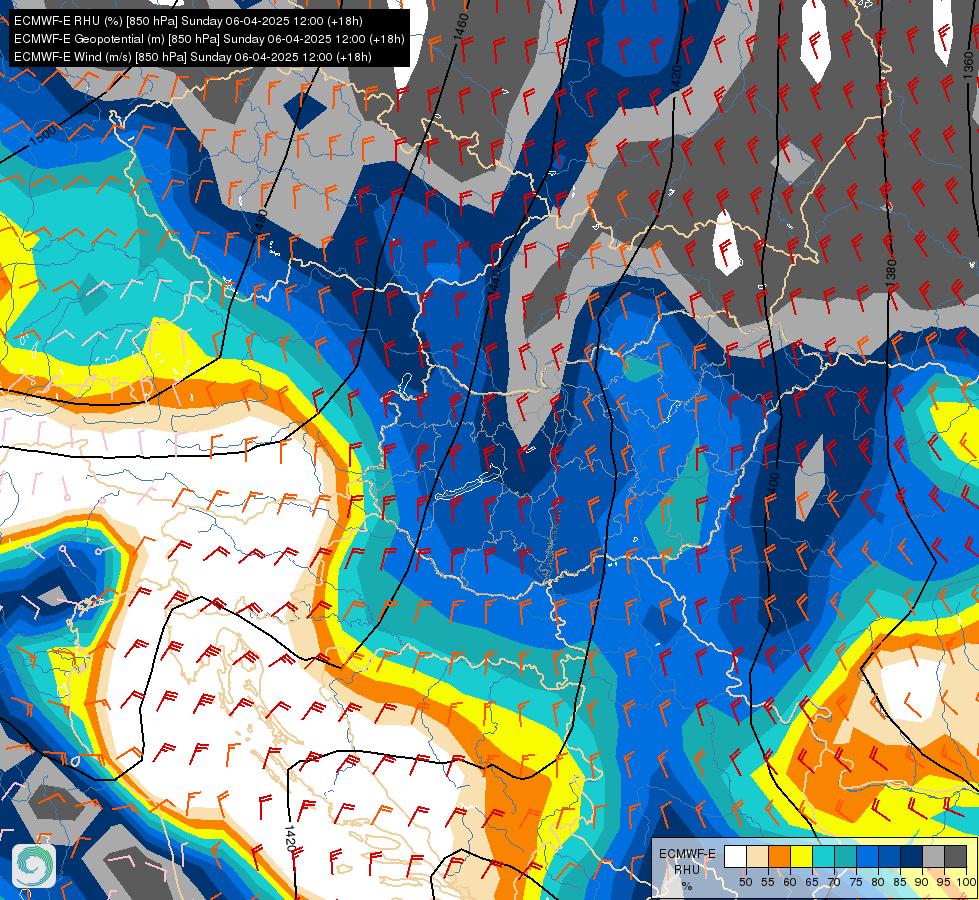The image size is (979, 900).
Task: Click the bright blue 75–80 legend swatch
Action: click(867, 856)
